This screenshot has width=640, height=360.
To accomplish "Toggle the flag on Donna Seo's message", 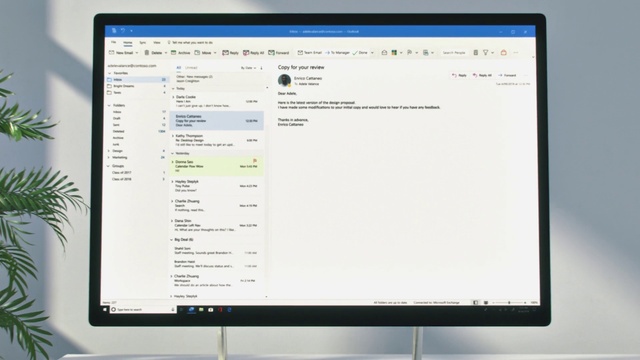I will pos(255,161).
